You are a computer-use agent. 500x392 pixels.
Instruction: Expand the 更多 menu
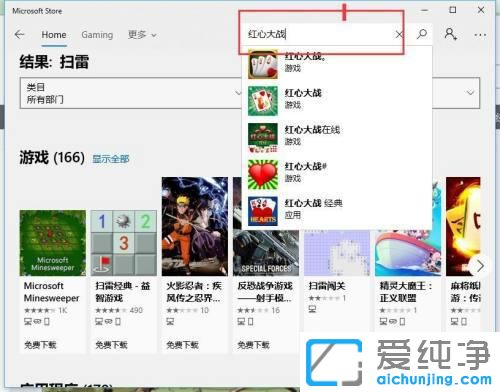coord(142,35)
